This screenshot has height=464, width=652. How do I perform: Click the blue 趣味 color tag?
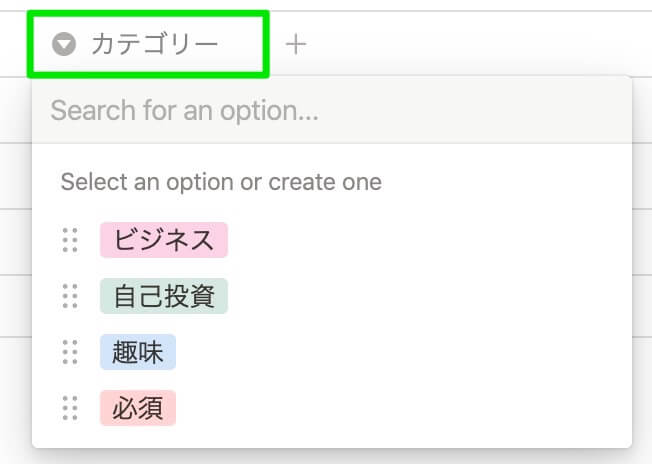coord(138,352)
